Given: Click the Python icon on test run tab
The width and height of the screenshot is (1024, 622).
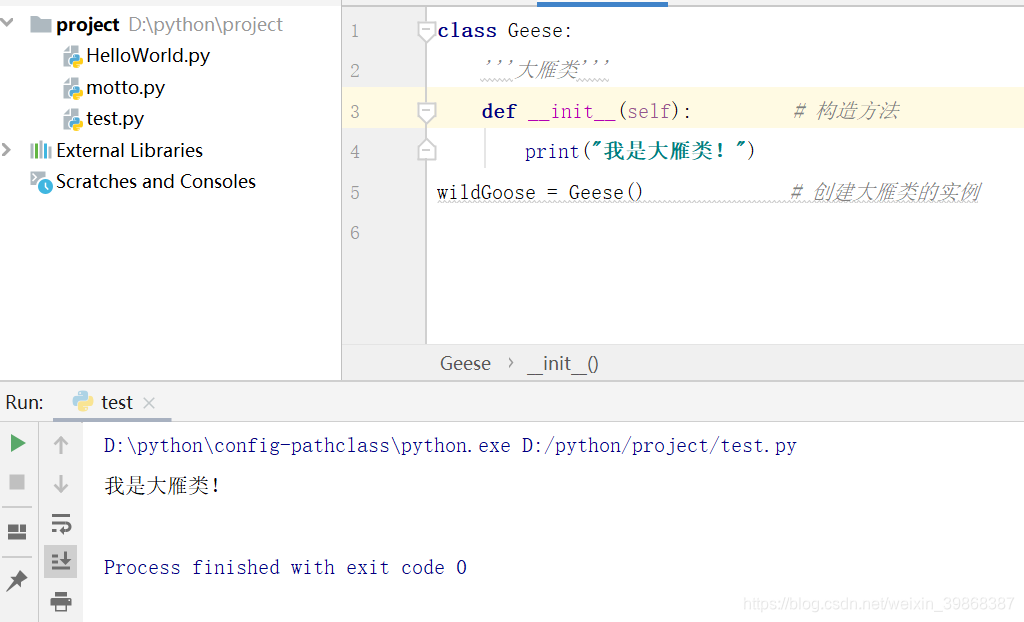Looking at the screenshot, I should point(83,401).
